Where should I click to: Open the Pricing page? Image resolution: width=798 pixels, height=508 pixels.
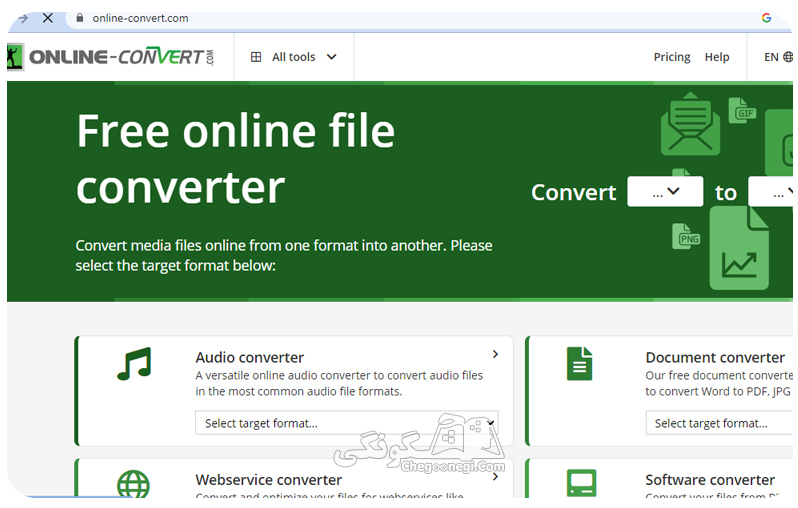(x=672, y=57)
